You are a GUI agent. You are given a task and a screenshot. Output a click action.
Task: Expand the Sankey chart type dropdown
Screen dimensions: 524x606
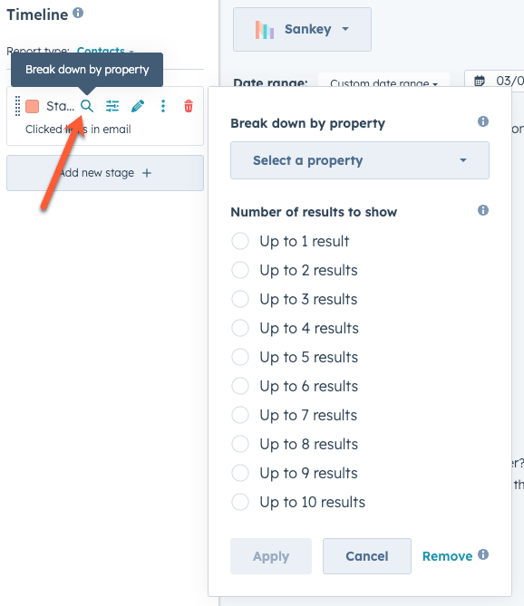point(302,29)
